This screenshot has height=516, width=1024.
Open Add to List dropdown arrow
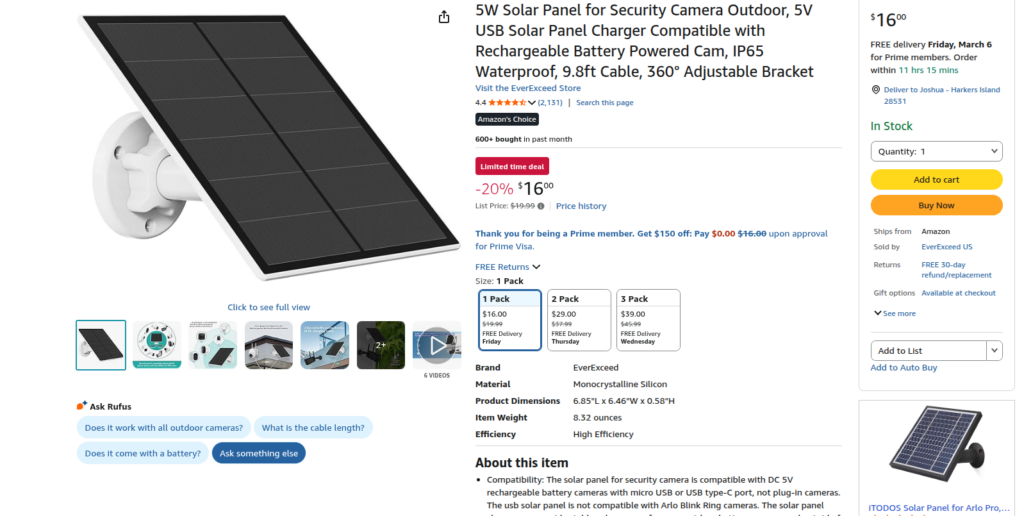click(994, 351)
